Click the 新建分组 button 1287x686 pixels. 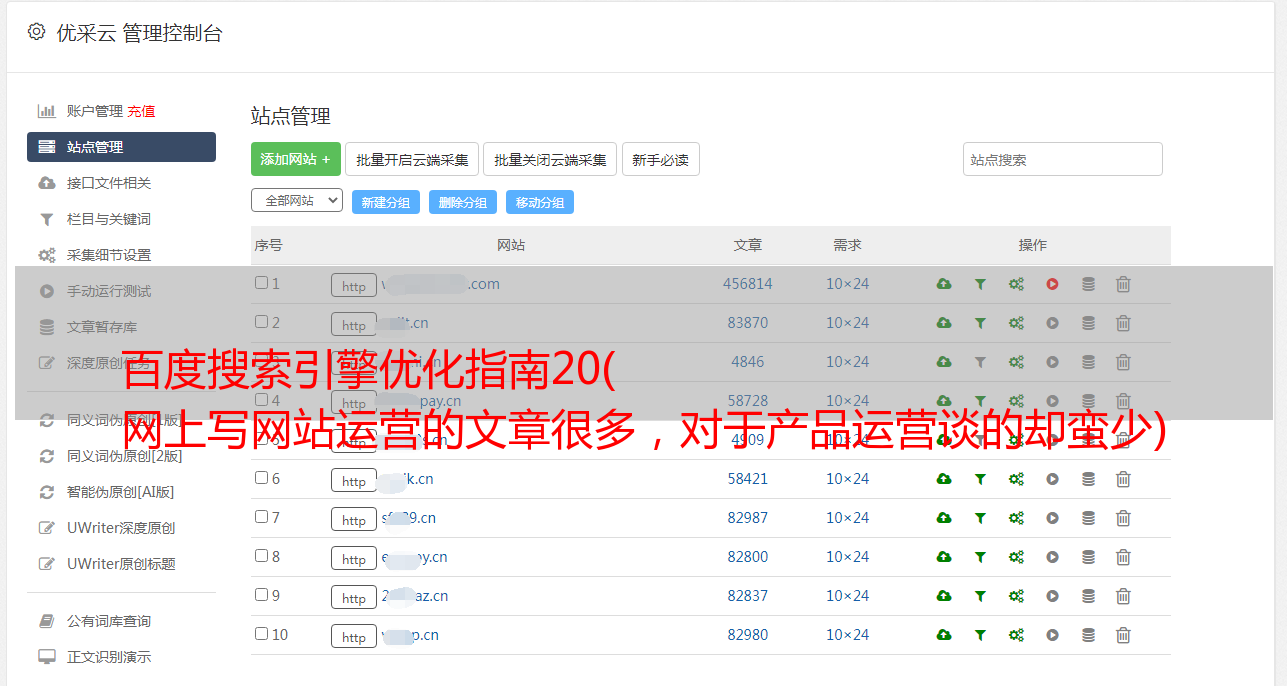tap(385, 202)
